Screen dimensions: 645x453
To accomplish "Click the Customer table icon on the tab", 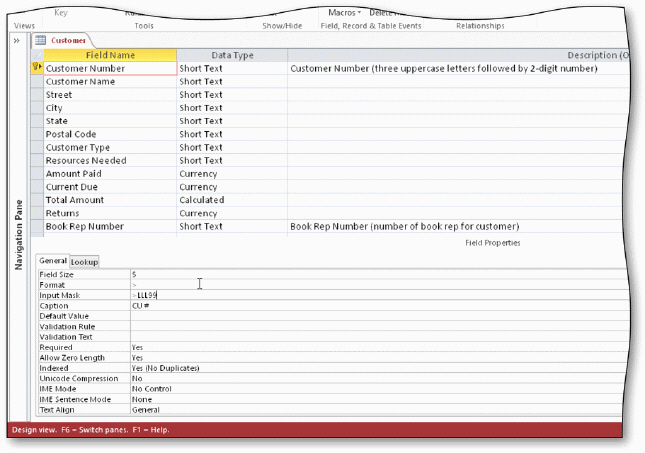I will (x=40, y=40).
